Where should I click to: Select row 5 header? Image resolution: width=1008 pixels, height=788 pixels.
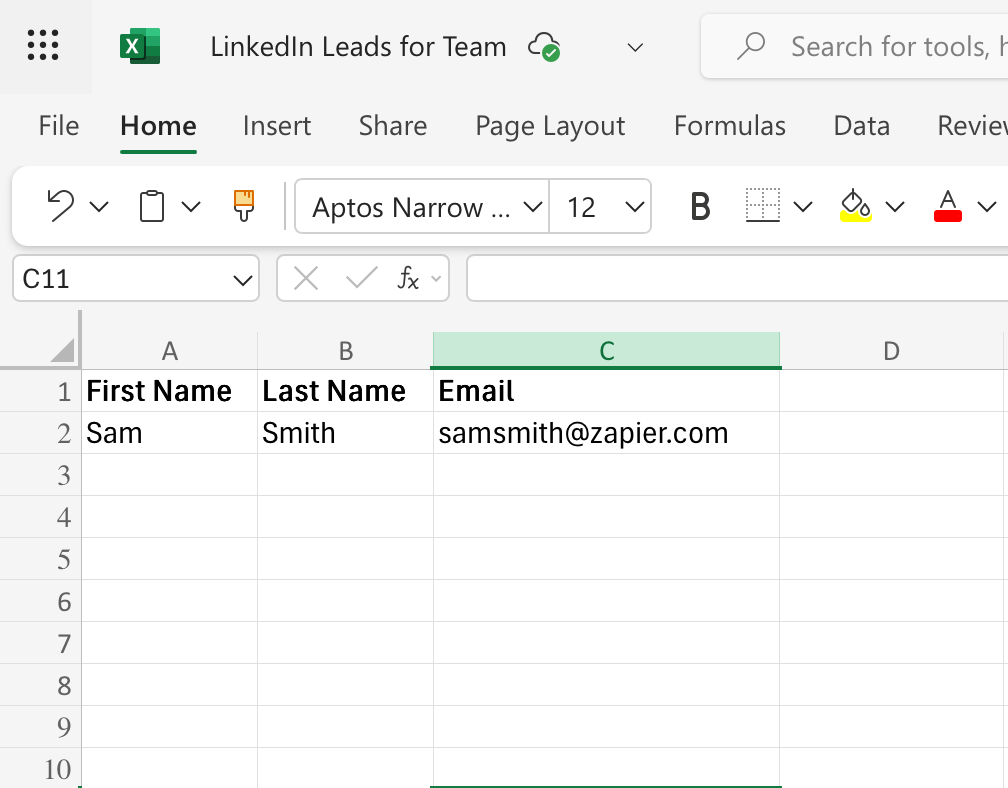(x=40, y=559)
